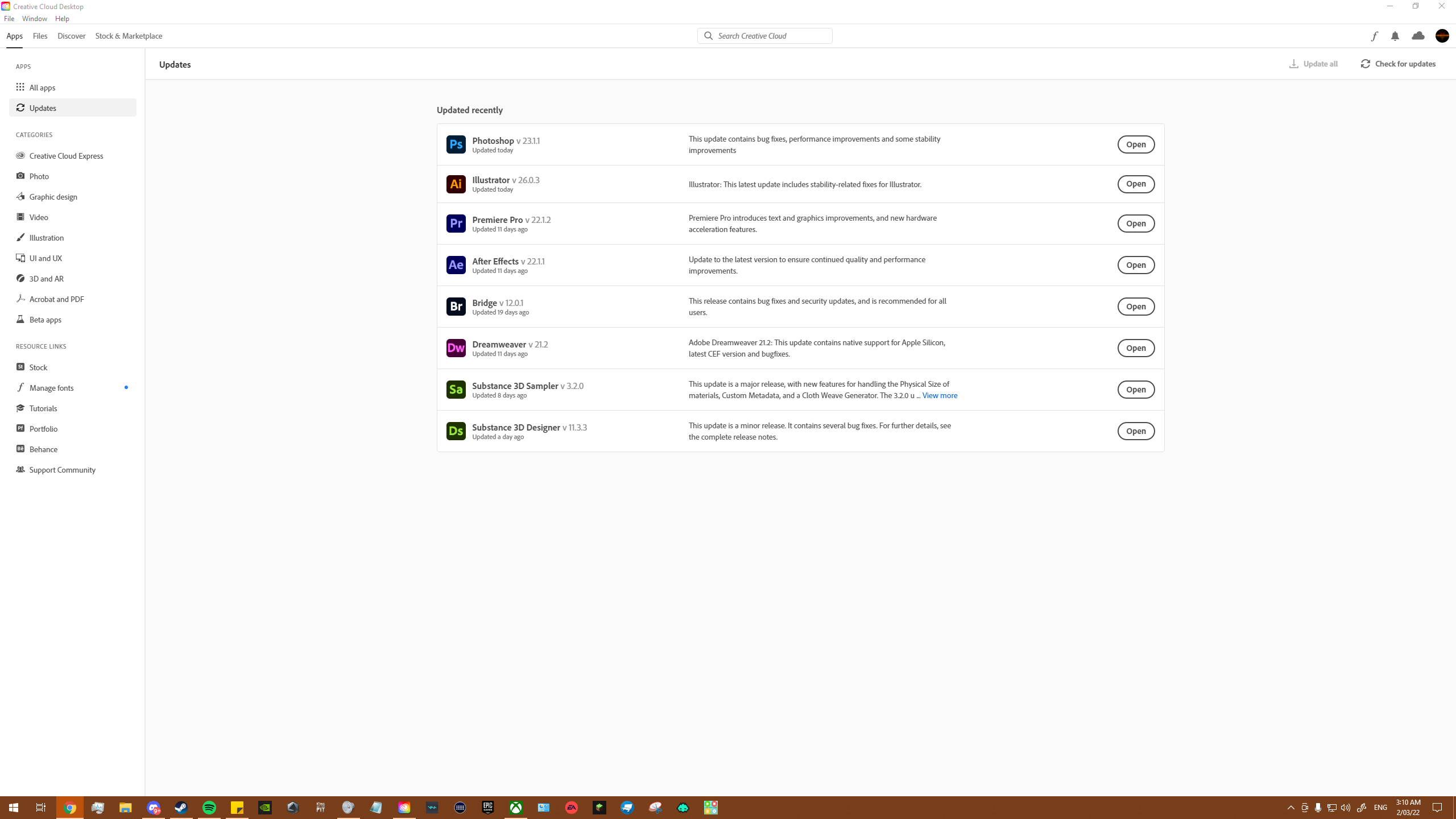The image size is (1456, 819).
Task: Open the Illustration category
Action: tap(73, 237)
